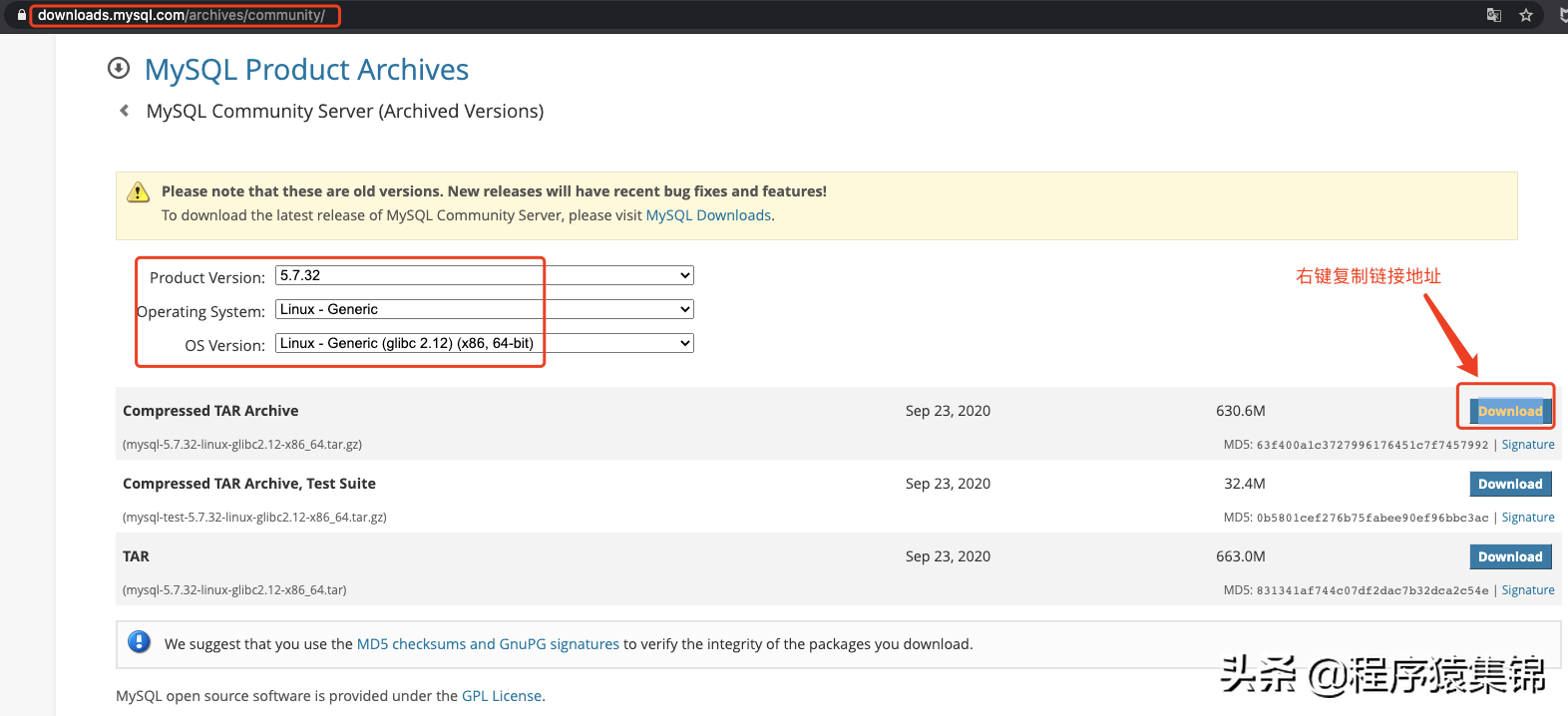Open MD5 checksums and GnuPG signatures link
This screenshot has height=716, width=1568.
click(488, 644)
